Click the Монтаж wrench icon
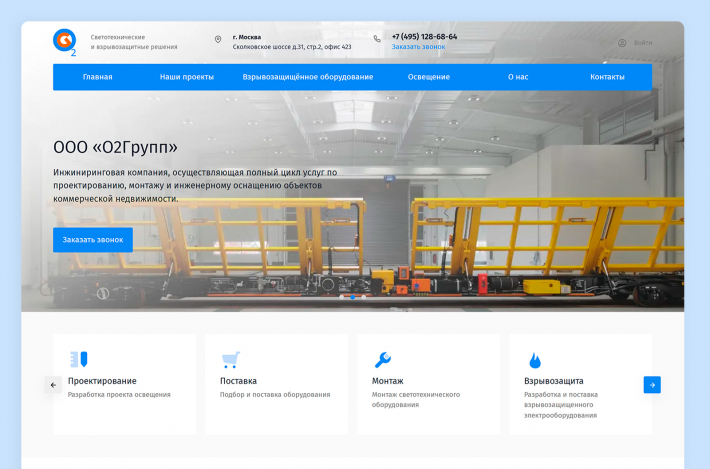This screenshot has width=710, height=469. (x=383, y=360)
